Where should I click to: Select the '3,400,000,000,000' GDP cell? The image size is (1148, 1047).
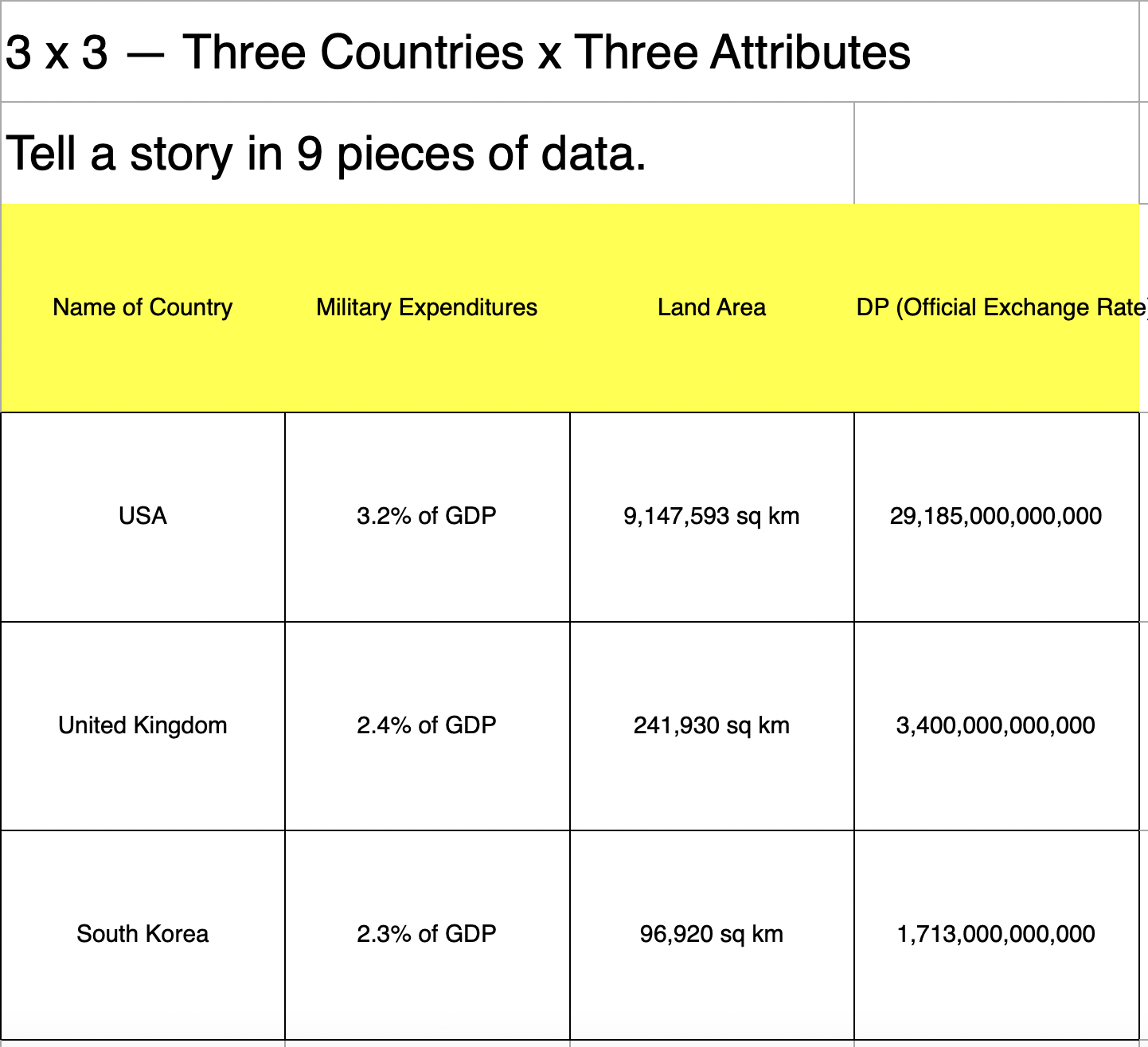point(996,725)
